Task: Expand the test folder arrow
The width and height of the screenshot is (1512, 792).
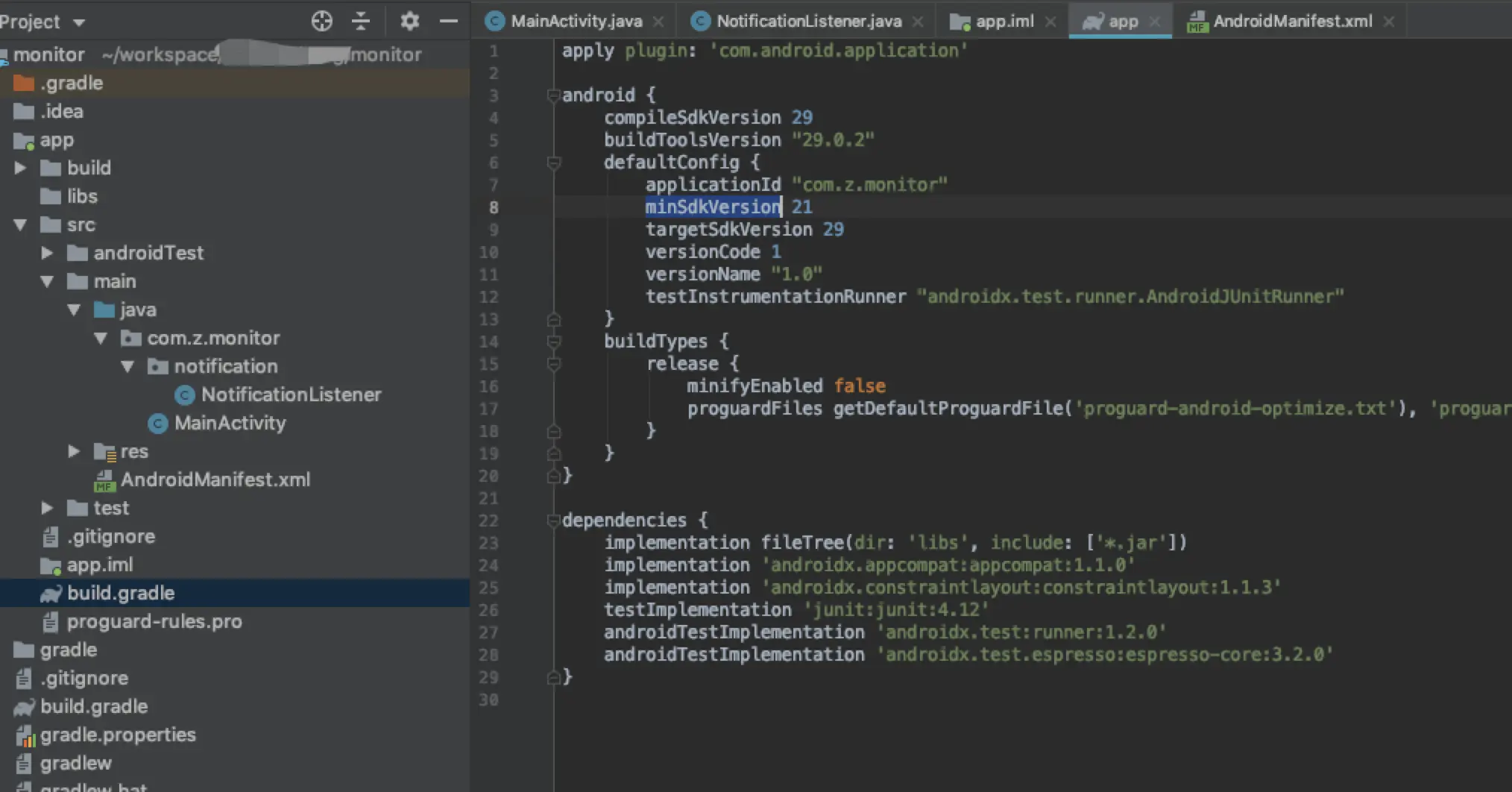Action: pos(47,508)
